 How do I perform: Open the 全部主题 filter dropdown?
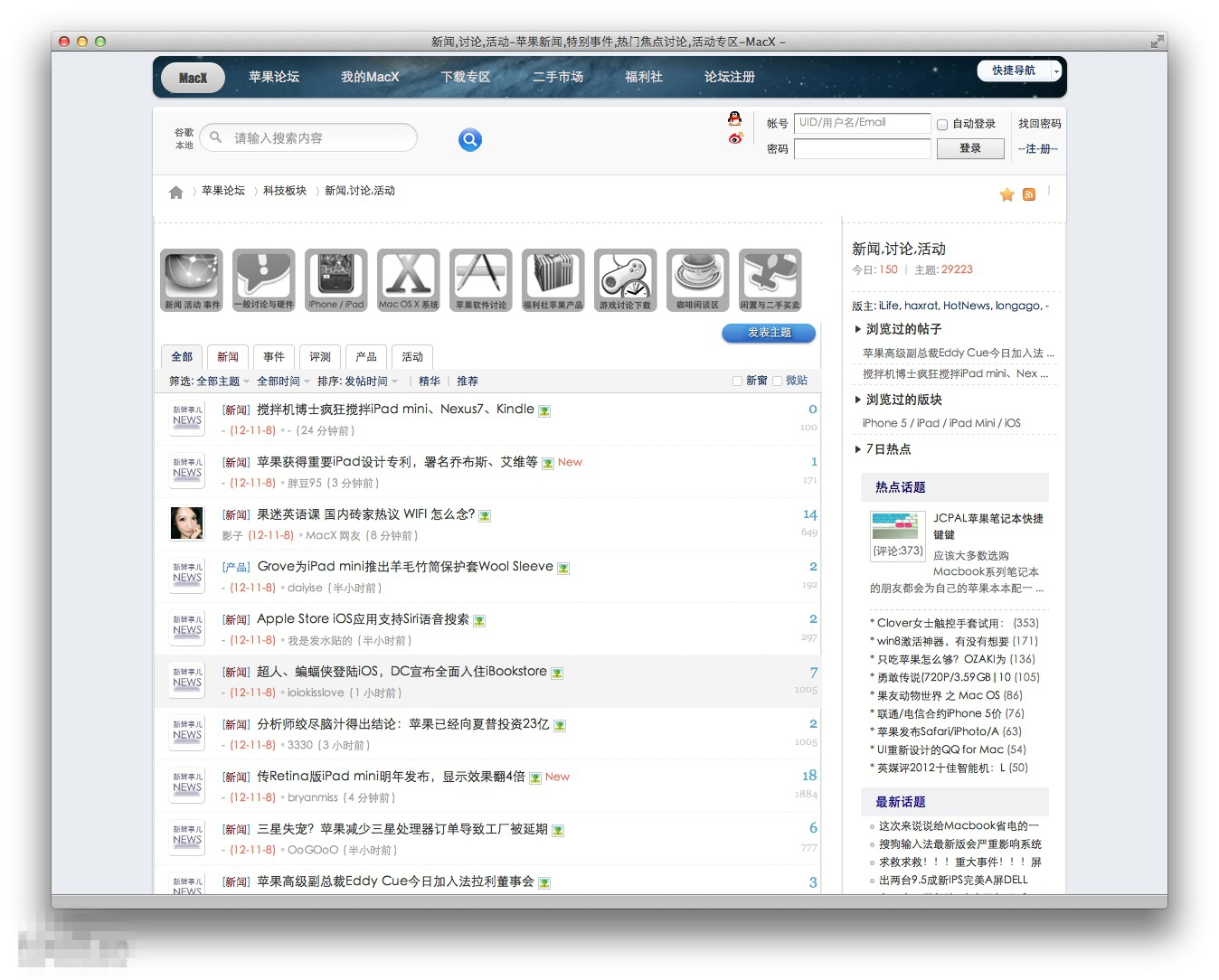222,382
